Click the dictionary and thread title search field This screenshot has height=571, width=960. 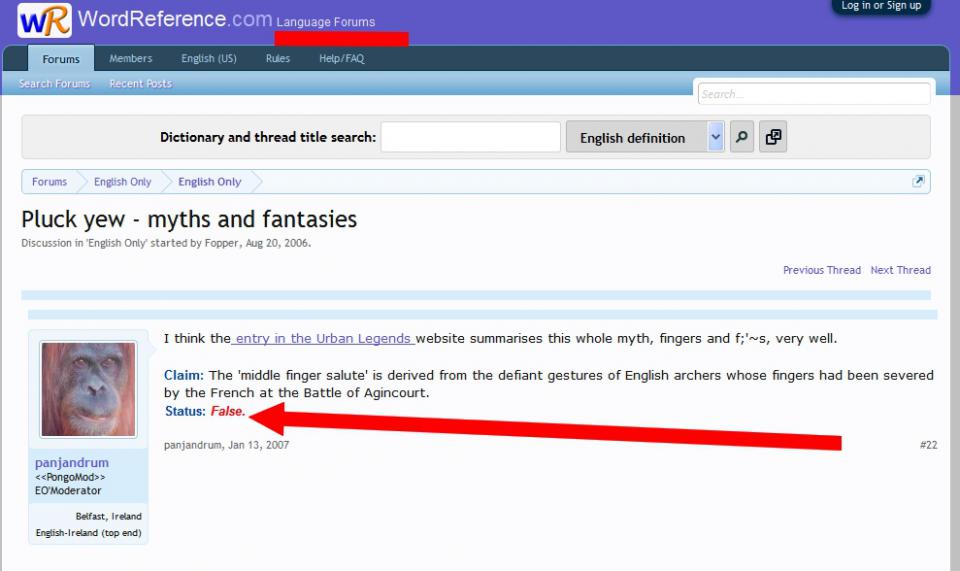pyautogui.click(x=470, y=138)
